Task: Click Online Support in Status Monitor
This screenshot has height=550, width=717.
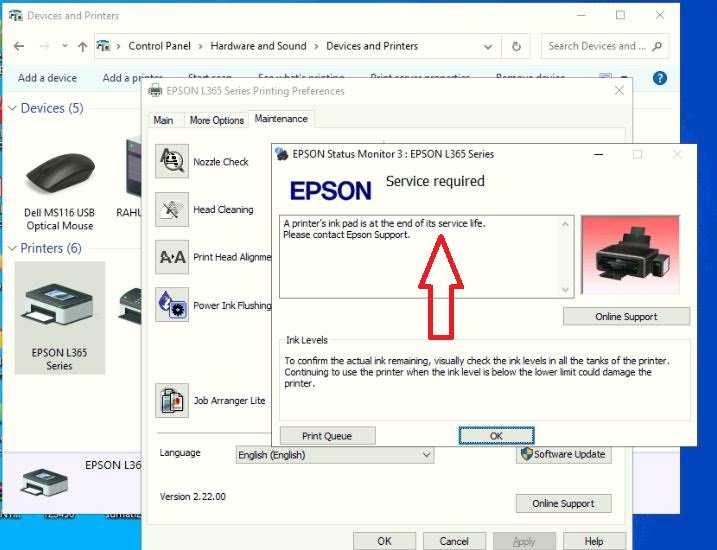Action: (x=626, y=316)
